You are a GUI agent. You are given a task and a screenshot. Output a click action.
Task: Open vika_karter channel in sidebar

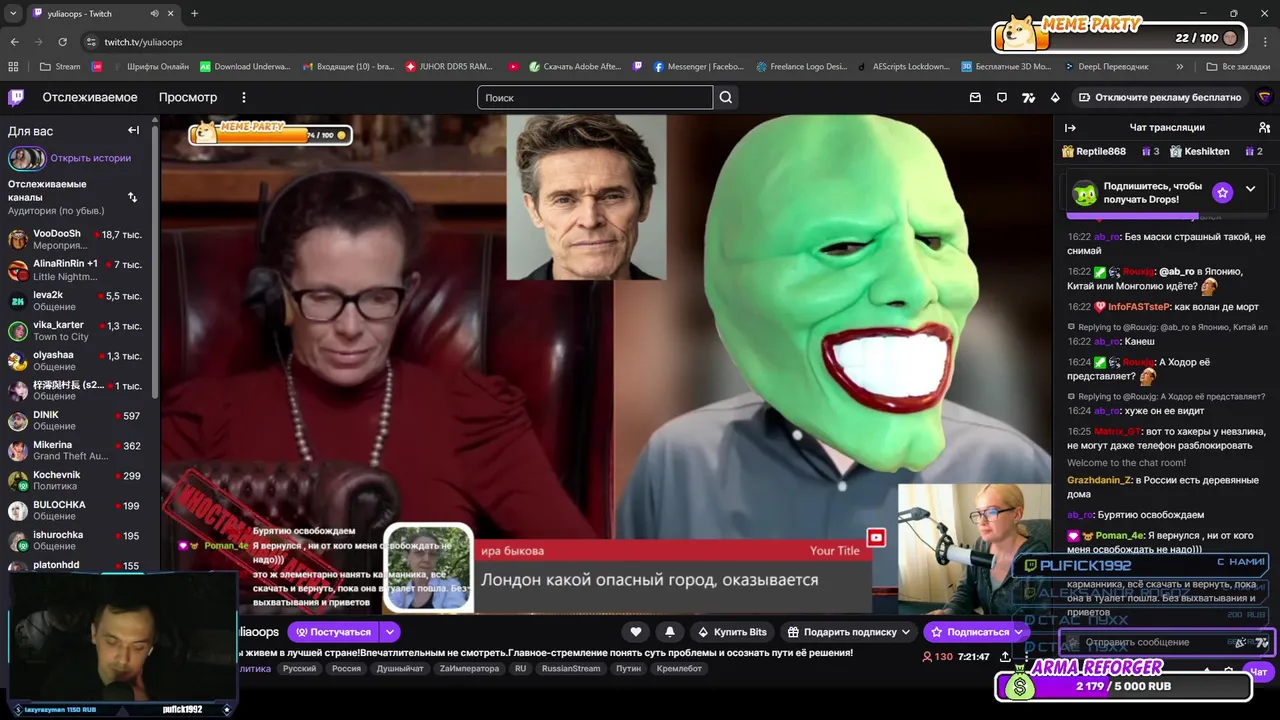pyautogui.click(x=76, y=330)
